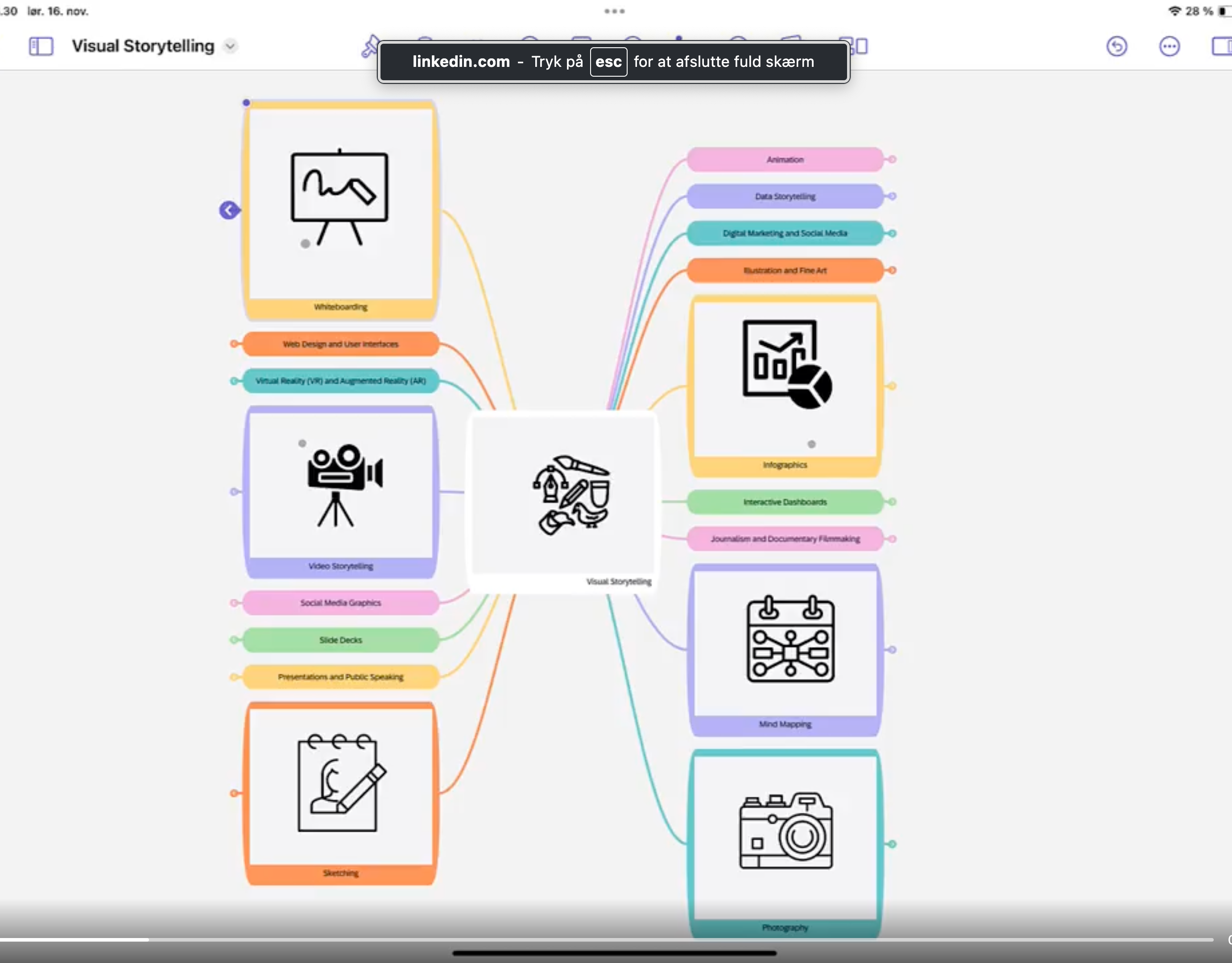
Task: Collapse the Whiteboarding node with the purple chevron
Action: tap(229, 210)
